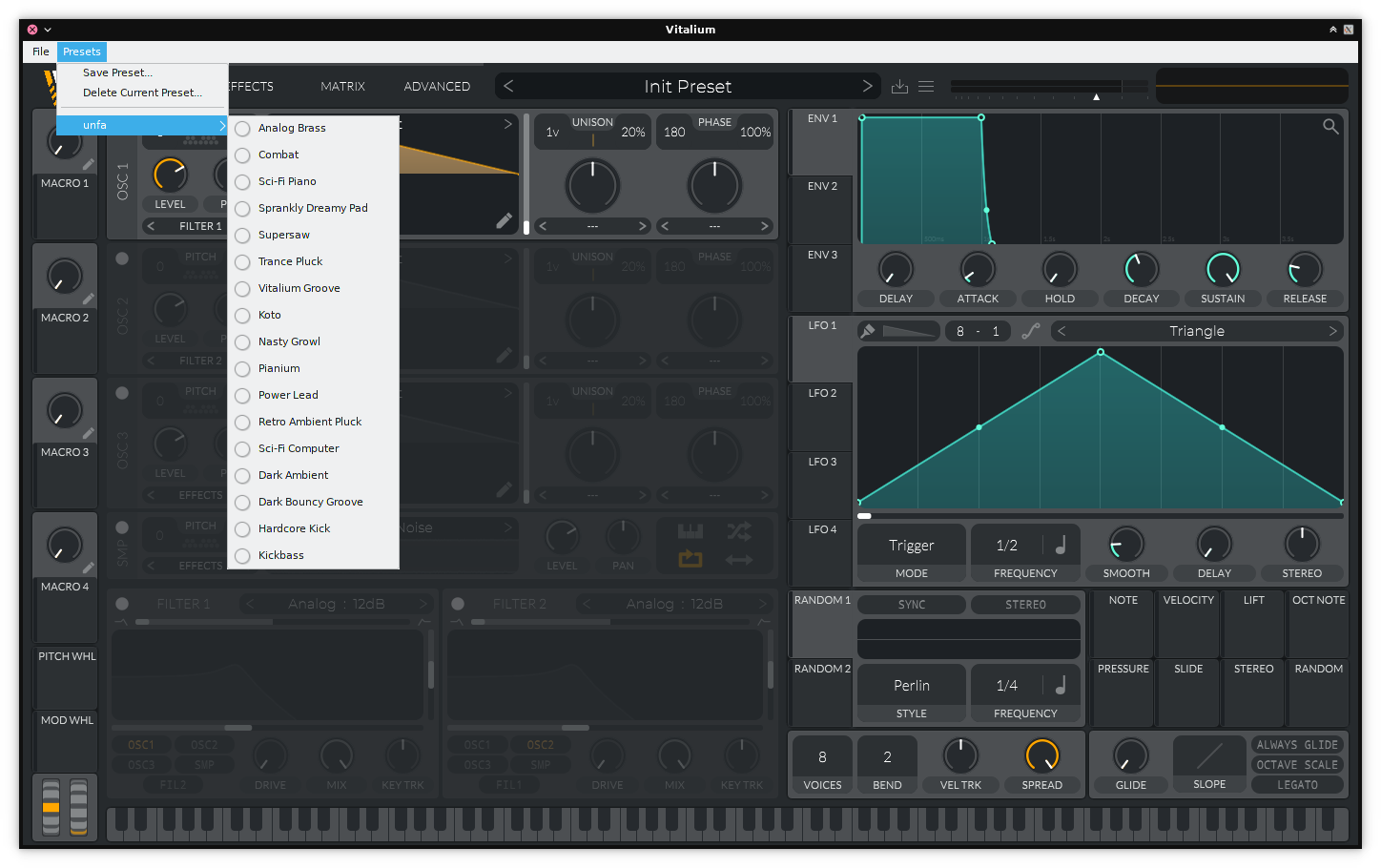
Task: Click the pencil icon beside Macro 2
Action: [88, 300]
